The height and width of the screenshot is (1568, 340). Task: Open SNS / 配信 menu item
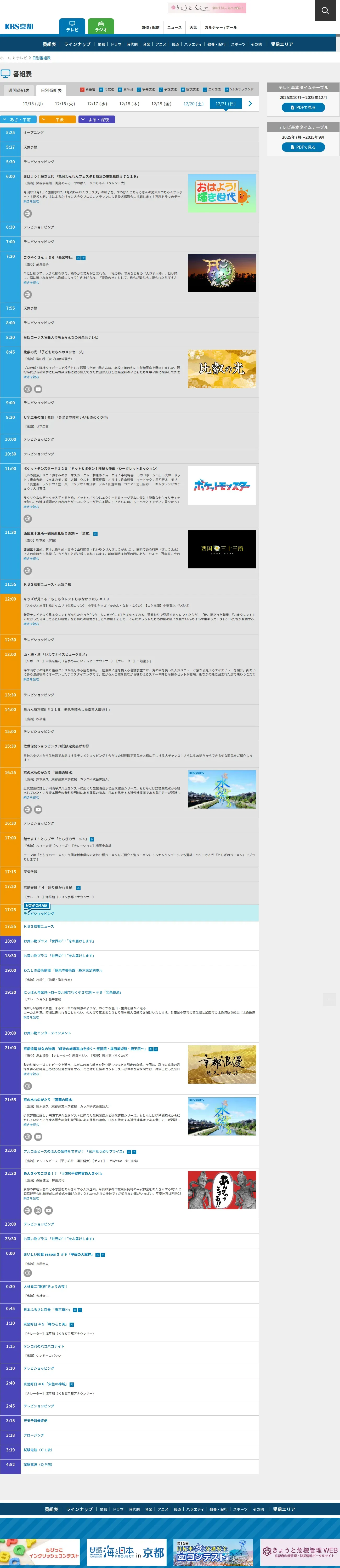pos(150,27)
